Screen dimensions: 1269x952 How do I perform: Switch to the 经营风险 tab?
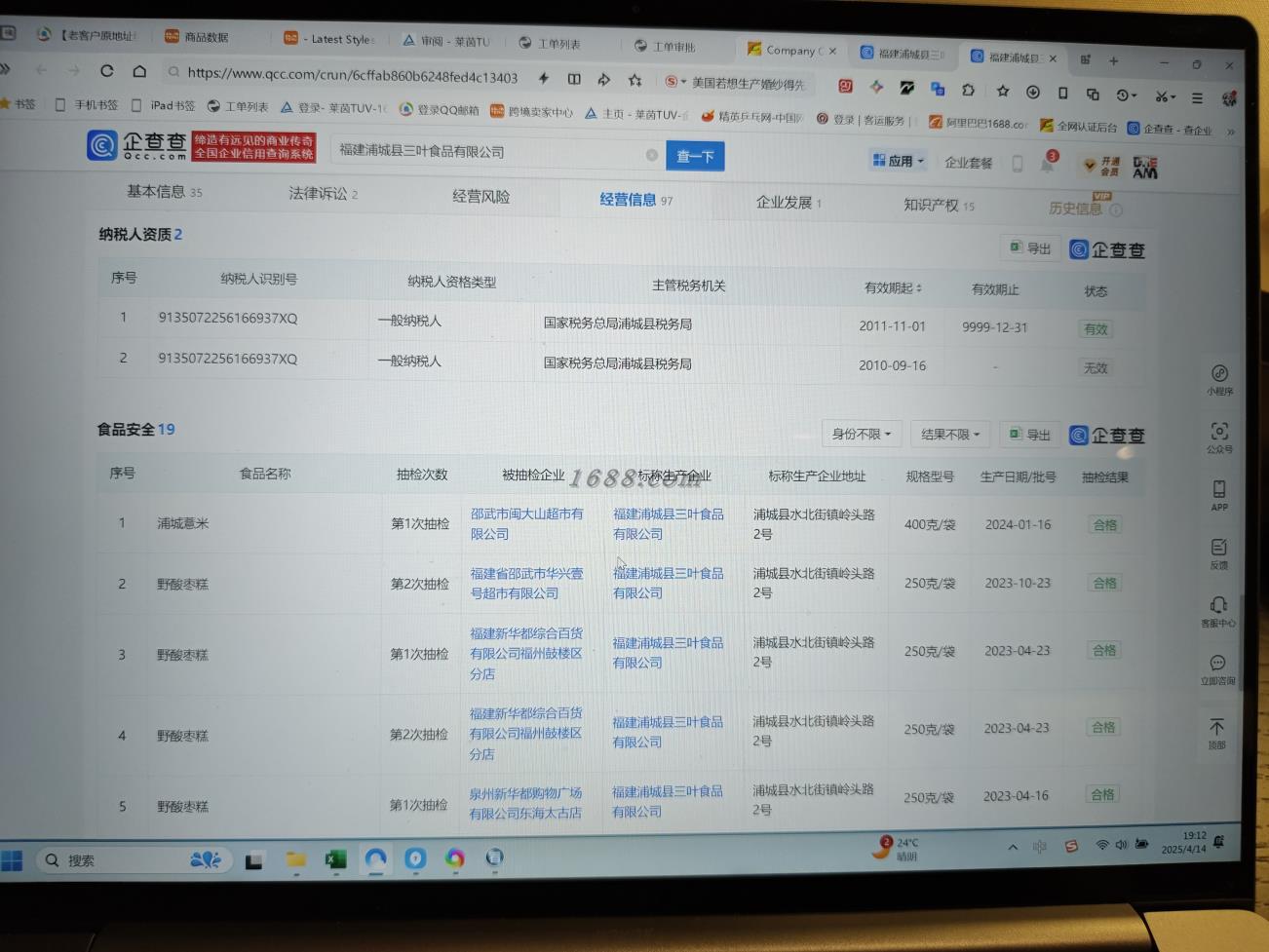click(x=481, y=196)
